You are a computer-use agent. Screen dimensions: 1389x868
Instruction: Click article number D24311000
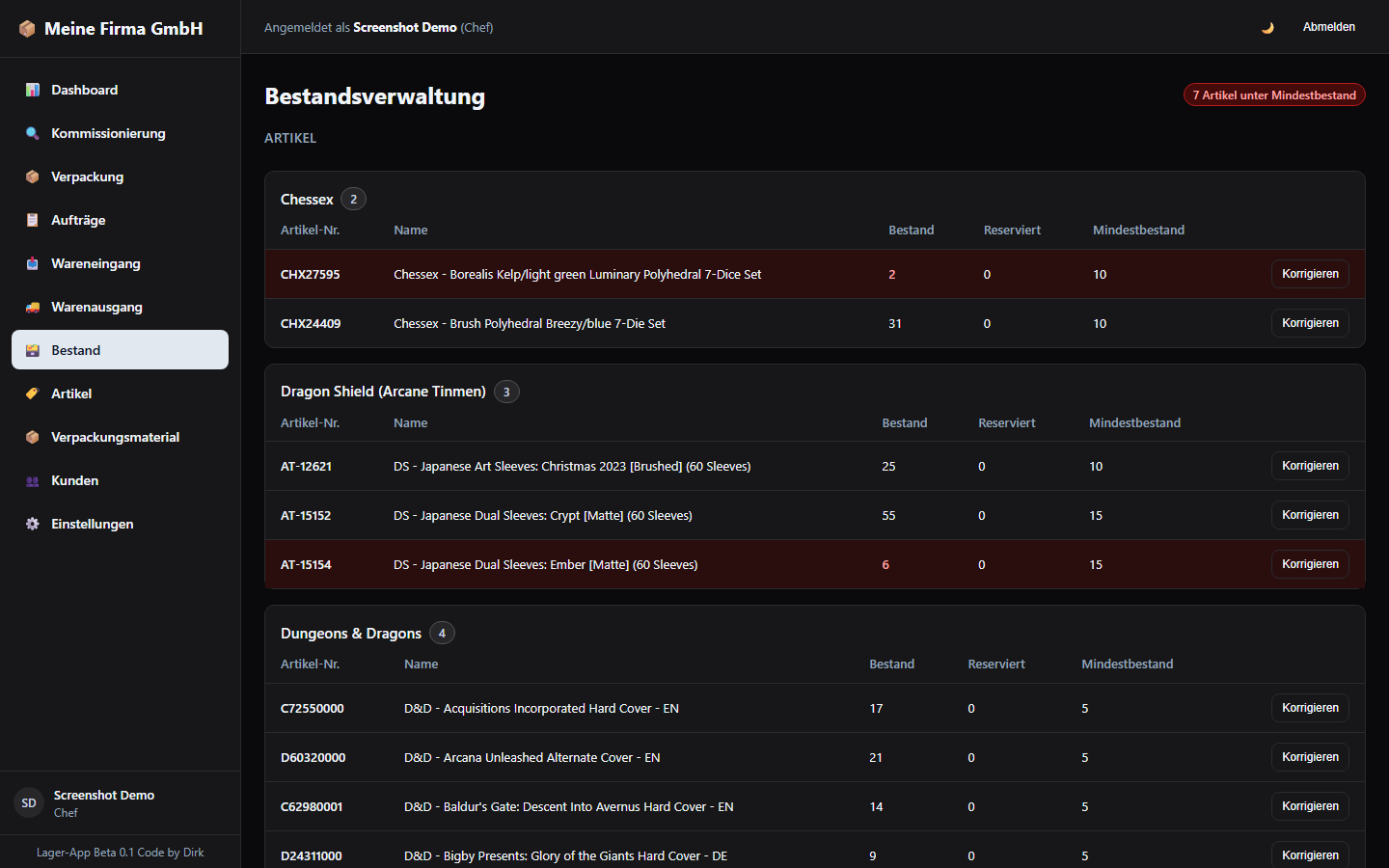point(312,856)
